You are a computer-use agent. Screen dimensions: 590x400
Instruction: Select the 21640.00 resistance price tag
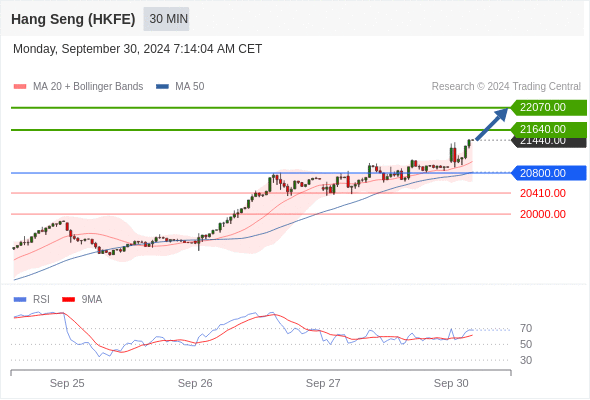[549, 129]
